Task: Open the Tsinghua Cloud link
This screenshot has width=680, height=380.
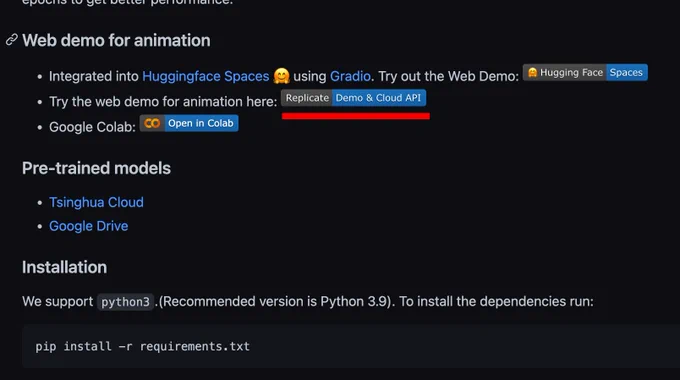Action: (x=96, y=202)
